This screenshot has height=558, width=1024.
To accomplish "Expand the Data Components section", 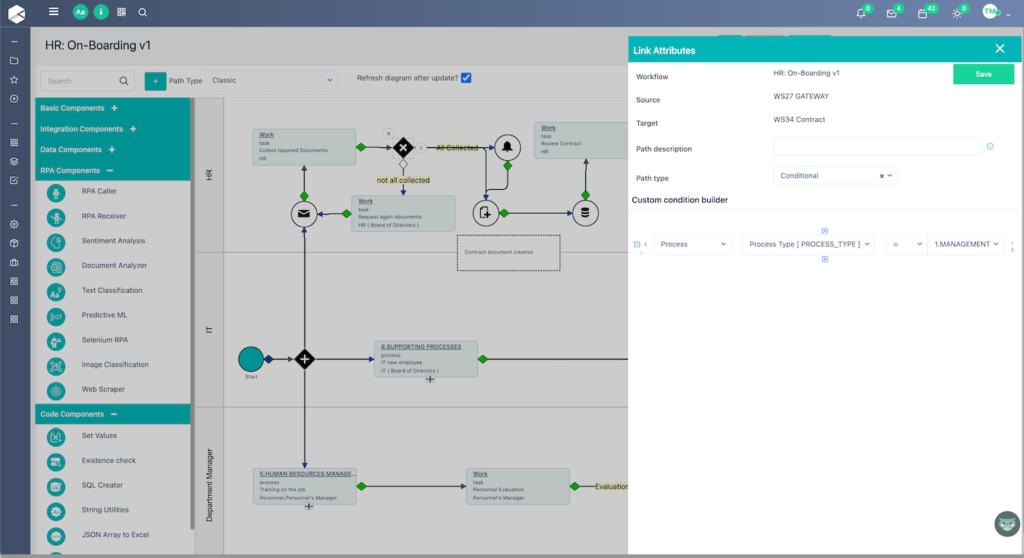I will point(112,150).
